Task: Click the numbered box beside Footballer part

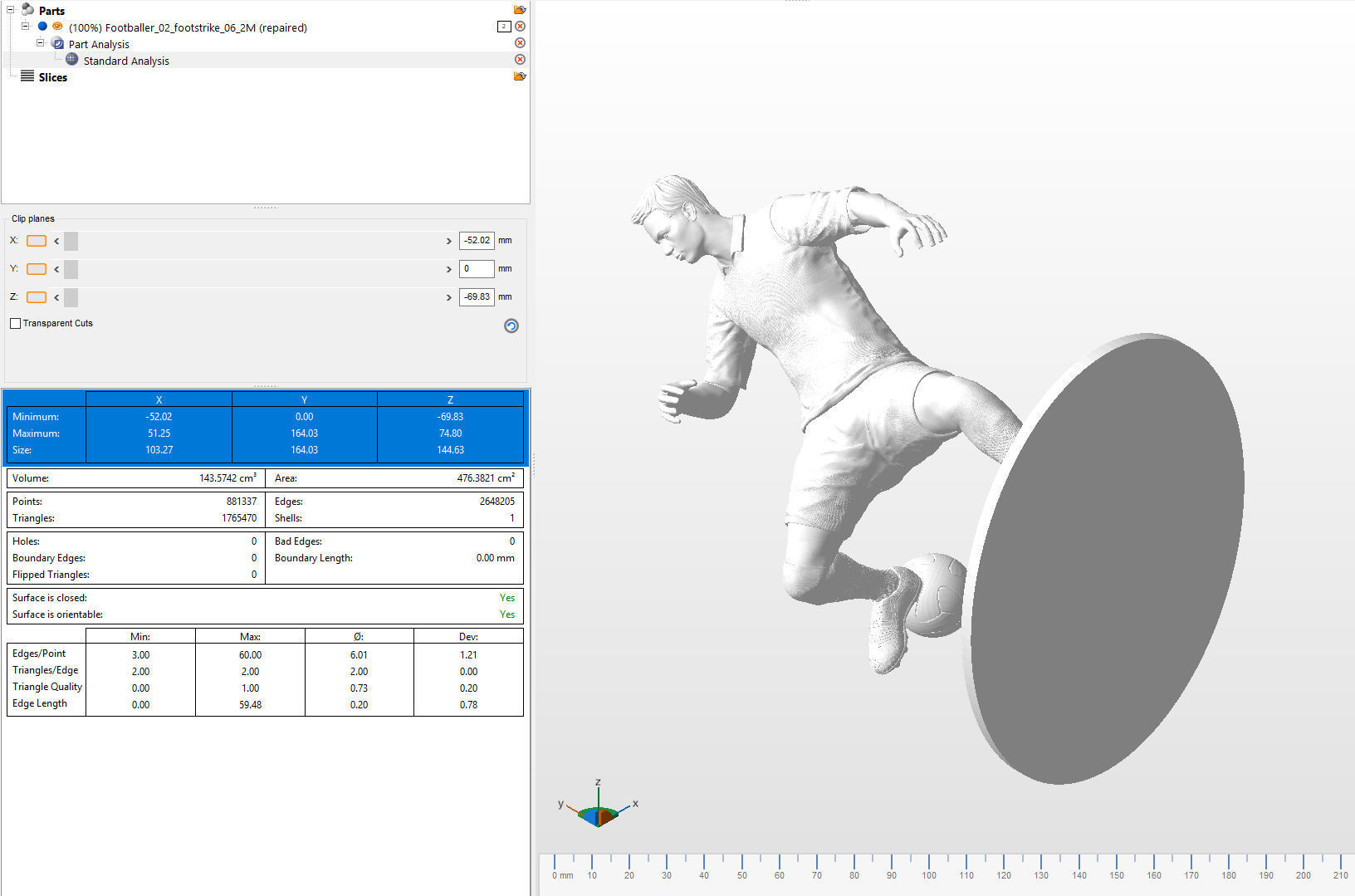Action: (x=503, y=27)
